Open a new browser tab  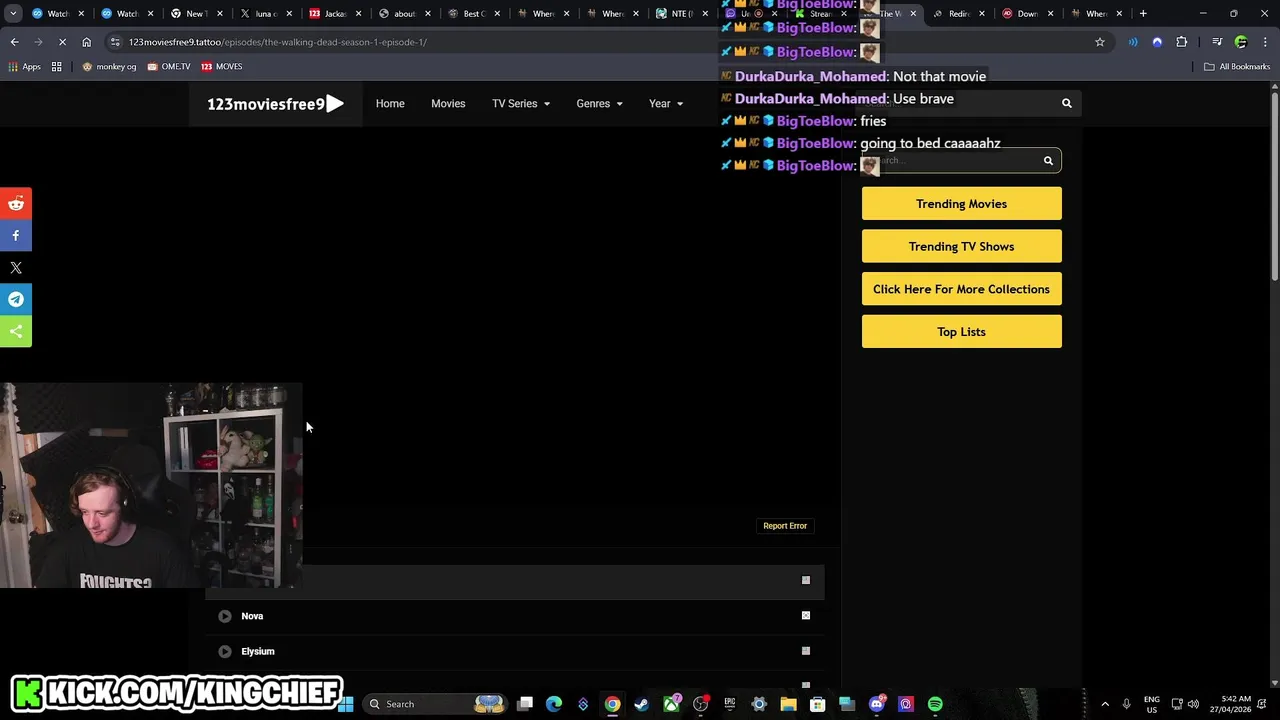point(1143,14)
